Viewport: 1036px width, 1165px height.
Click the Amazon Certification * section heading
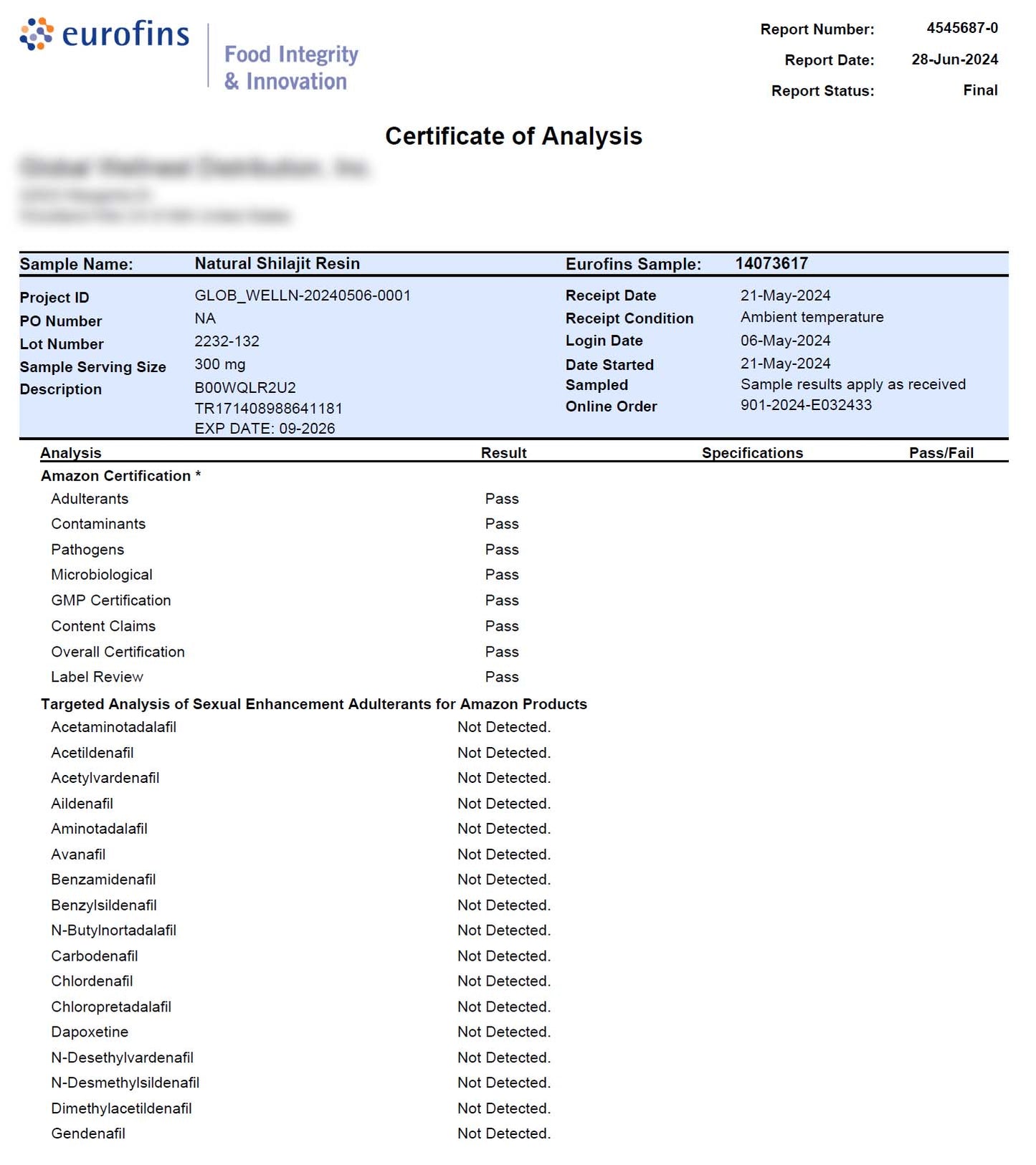point(120,476)
